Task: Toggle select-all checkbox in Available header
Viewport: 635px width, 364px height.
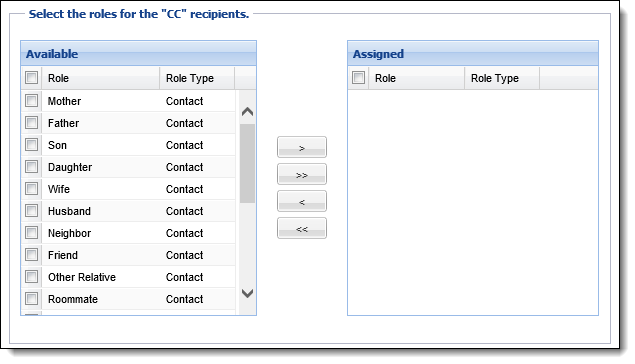Action: (x=32, y=77)
